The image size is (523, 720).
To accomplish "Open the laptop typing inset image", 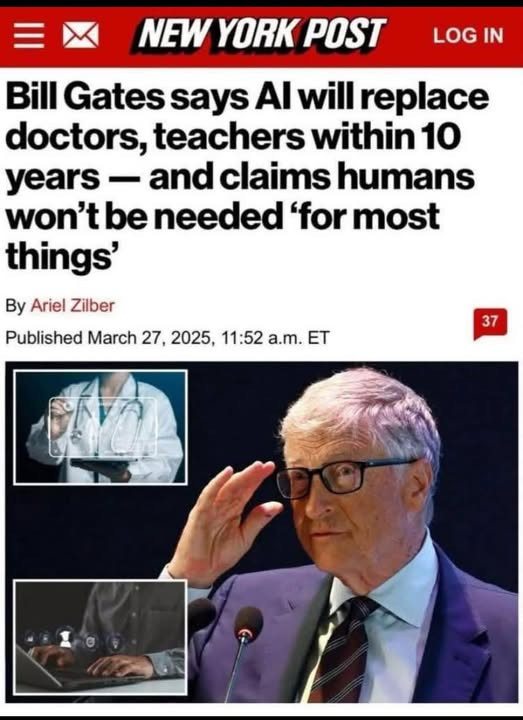I will tap(100, 637).
